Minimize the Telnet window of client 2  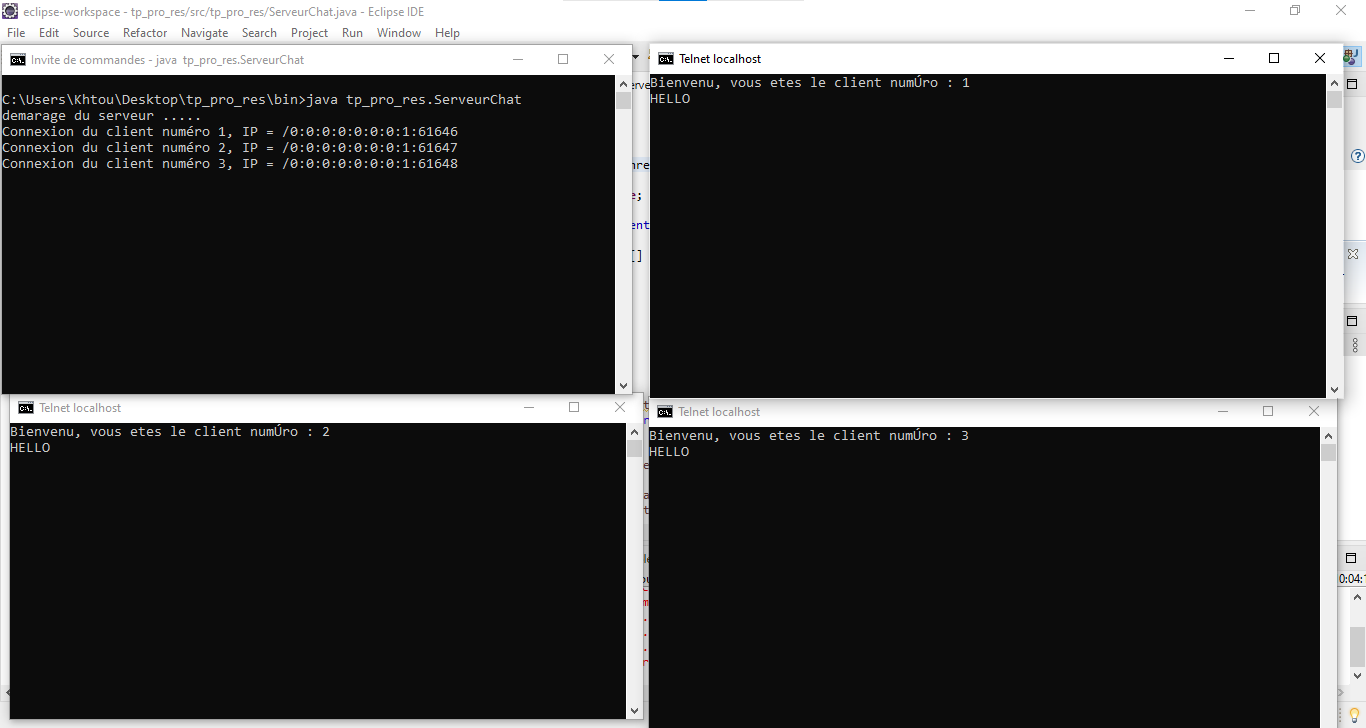point(529,407)
